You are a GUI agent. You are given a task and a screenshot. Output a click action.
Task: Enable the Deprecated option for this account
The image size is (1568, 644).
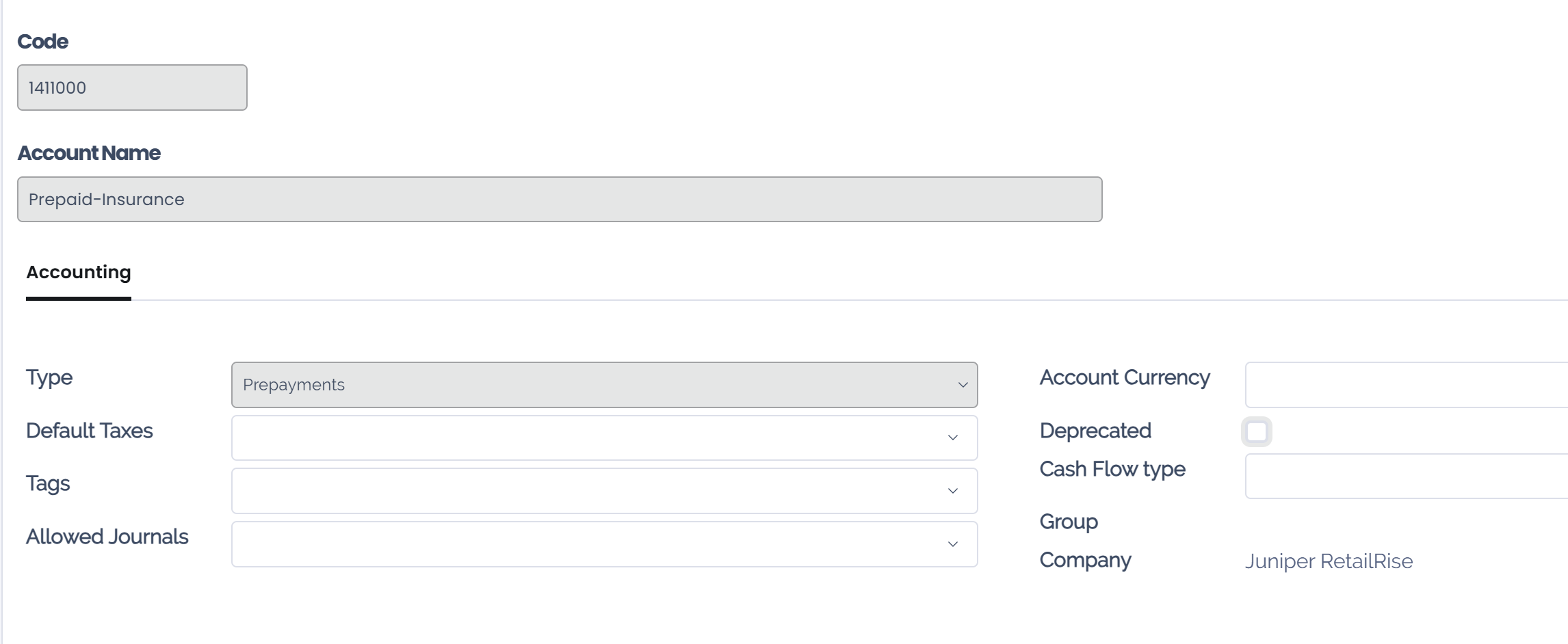[1257, 432]
